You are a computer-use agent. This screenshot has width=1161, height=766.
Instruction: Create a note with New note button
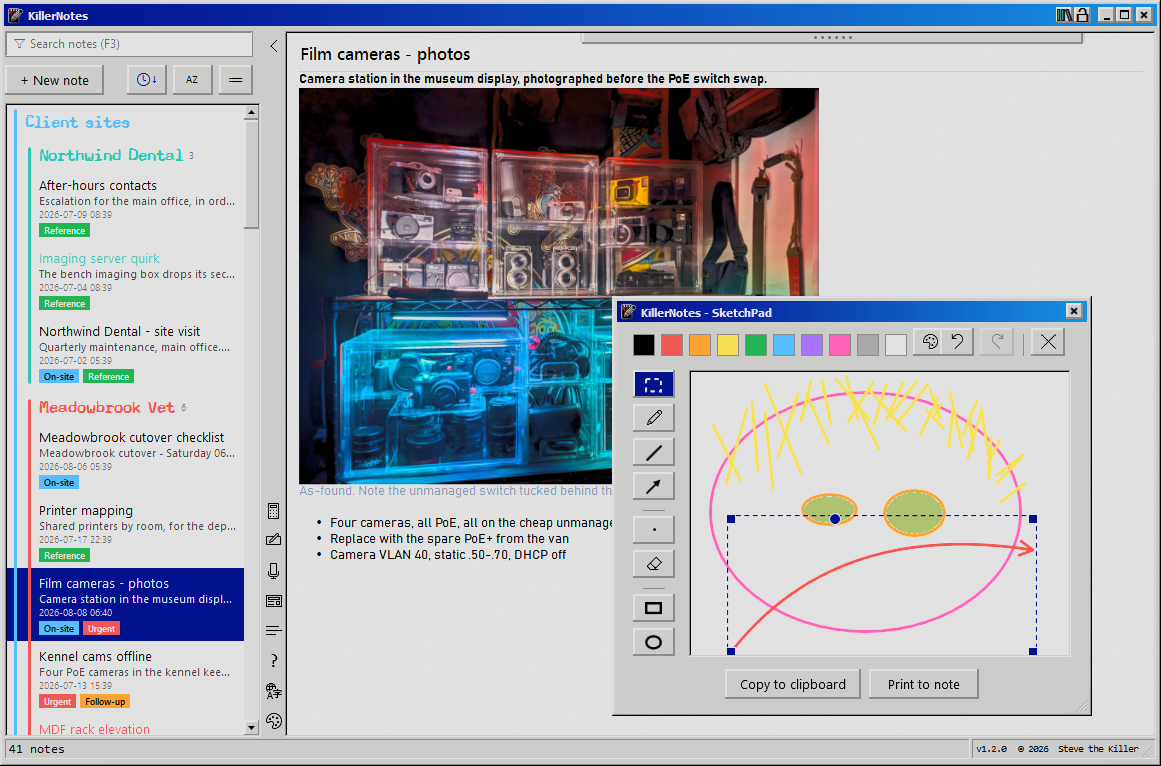click(55, 80)
